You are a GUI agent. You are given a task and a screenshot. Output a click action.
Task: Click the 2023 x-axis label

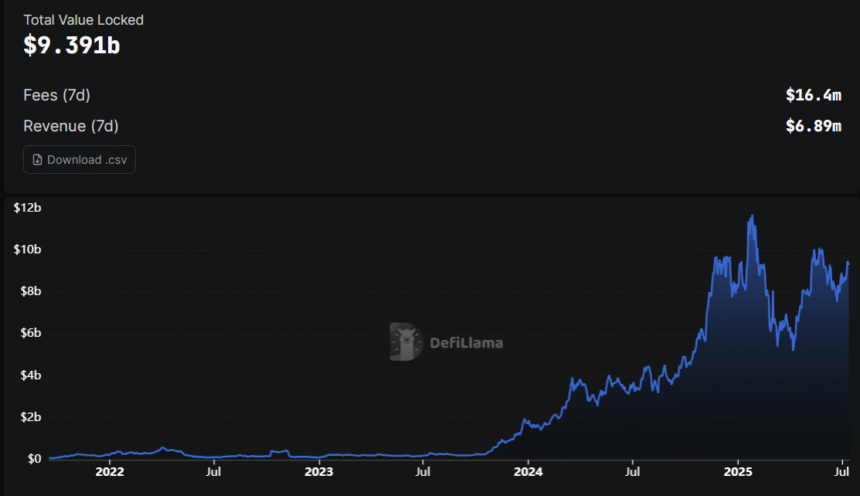tap(319, 470)
